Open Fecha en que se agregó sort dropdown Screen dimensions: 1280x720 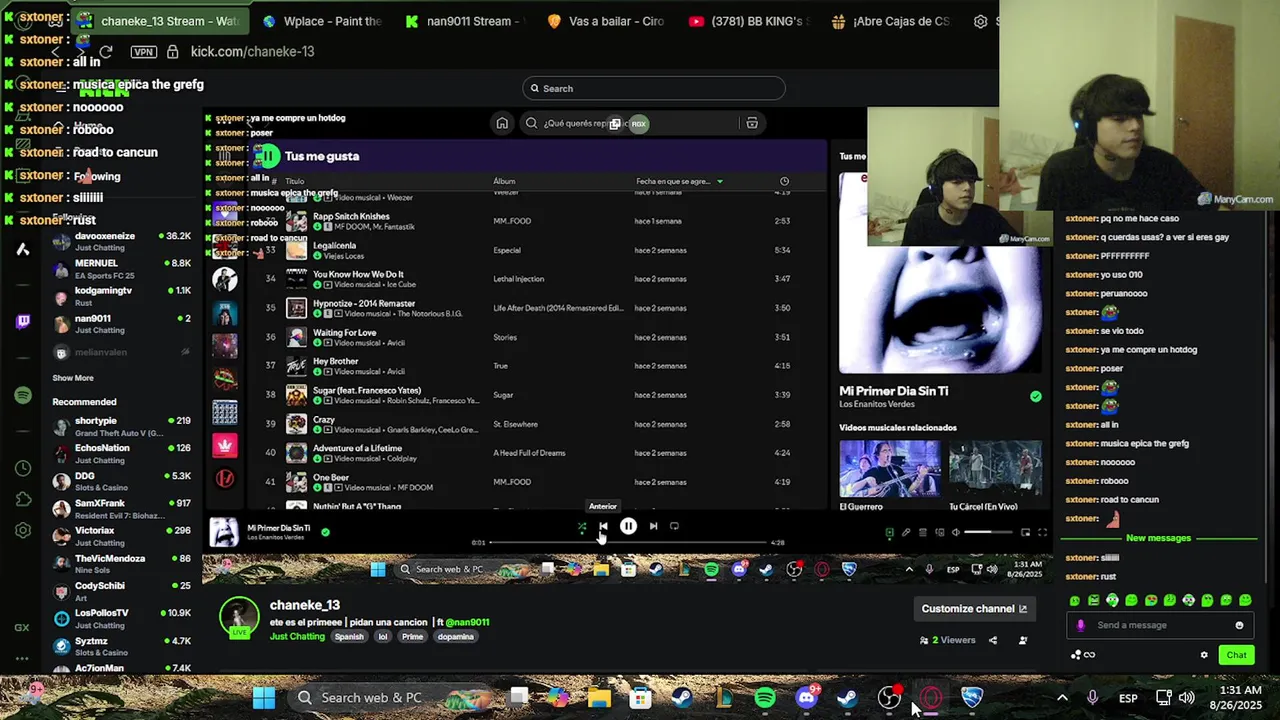[680, 181]
